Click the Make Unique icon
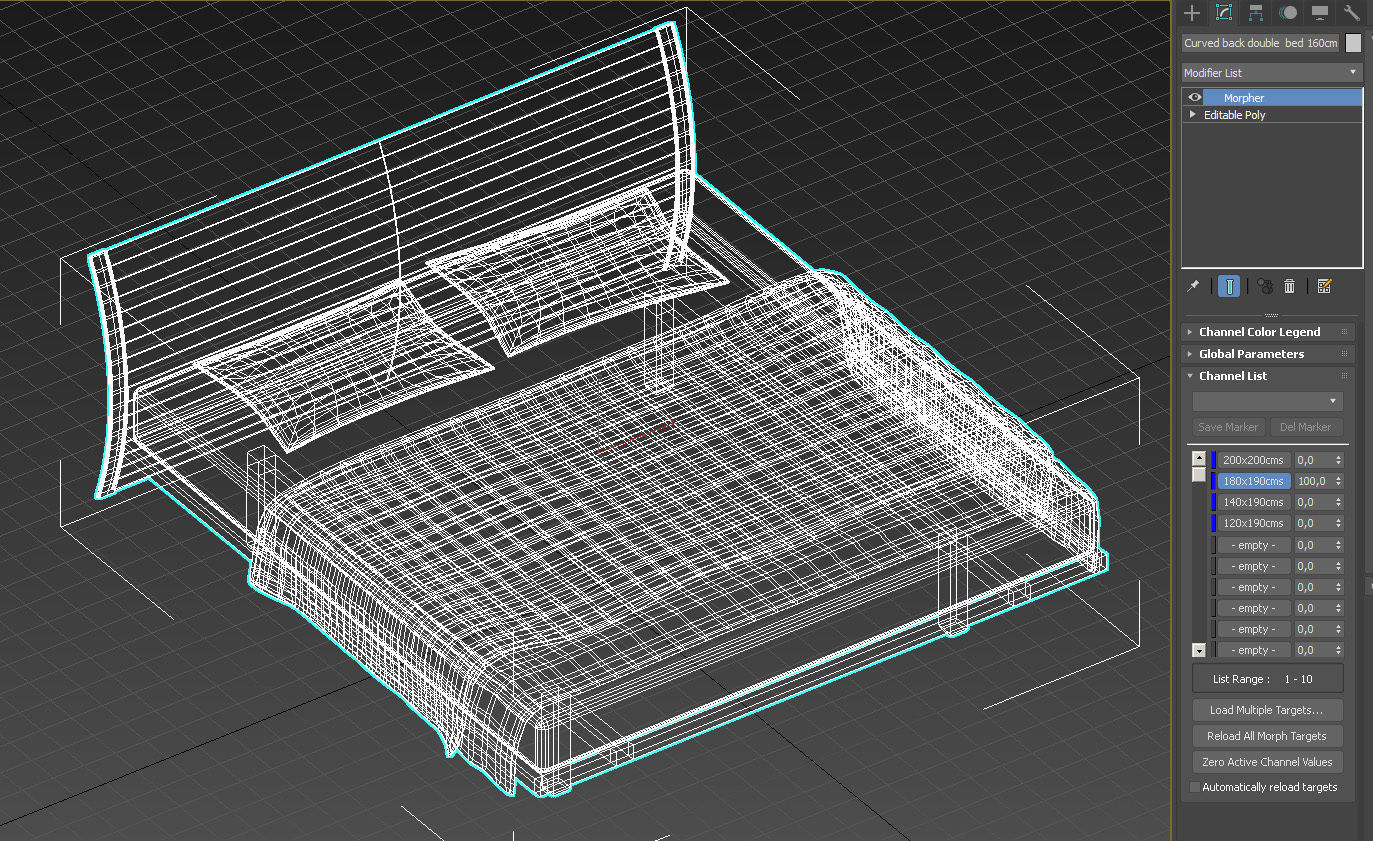 coord(1265,286)
